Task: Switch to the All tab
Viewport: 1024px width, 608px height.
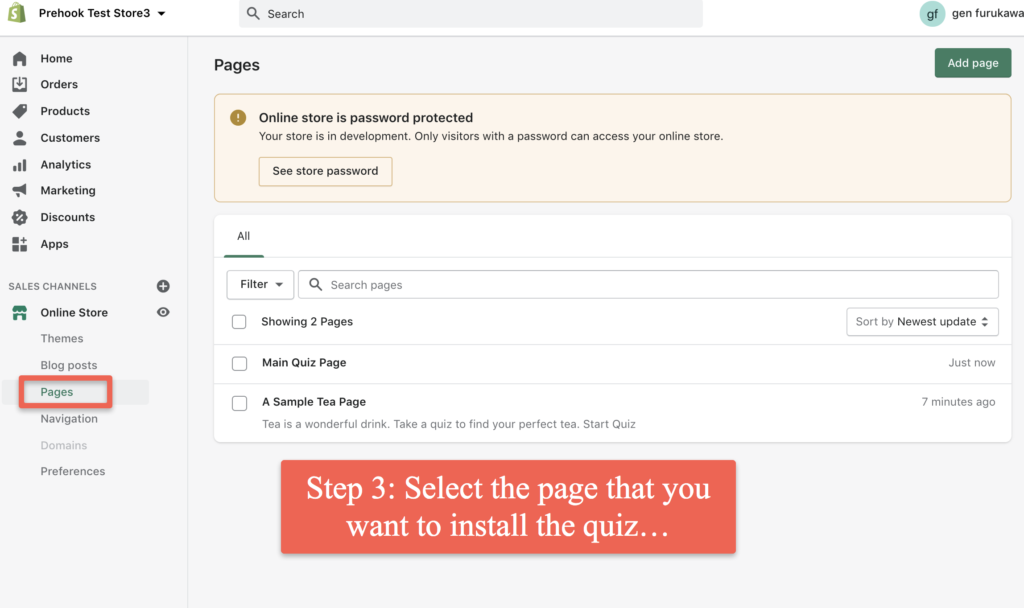Action: pos(244,236)
